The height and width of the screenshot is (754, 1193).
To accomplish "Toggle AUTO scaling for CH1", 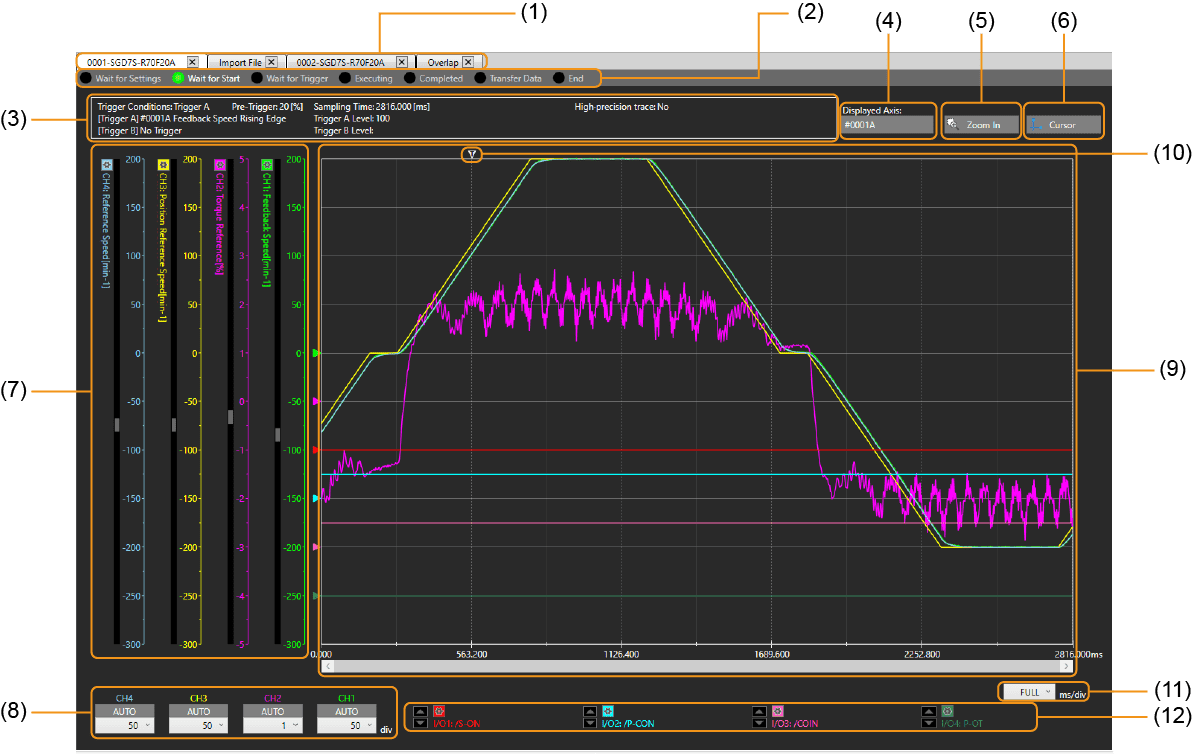I will (346, 711).
